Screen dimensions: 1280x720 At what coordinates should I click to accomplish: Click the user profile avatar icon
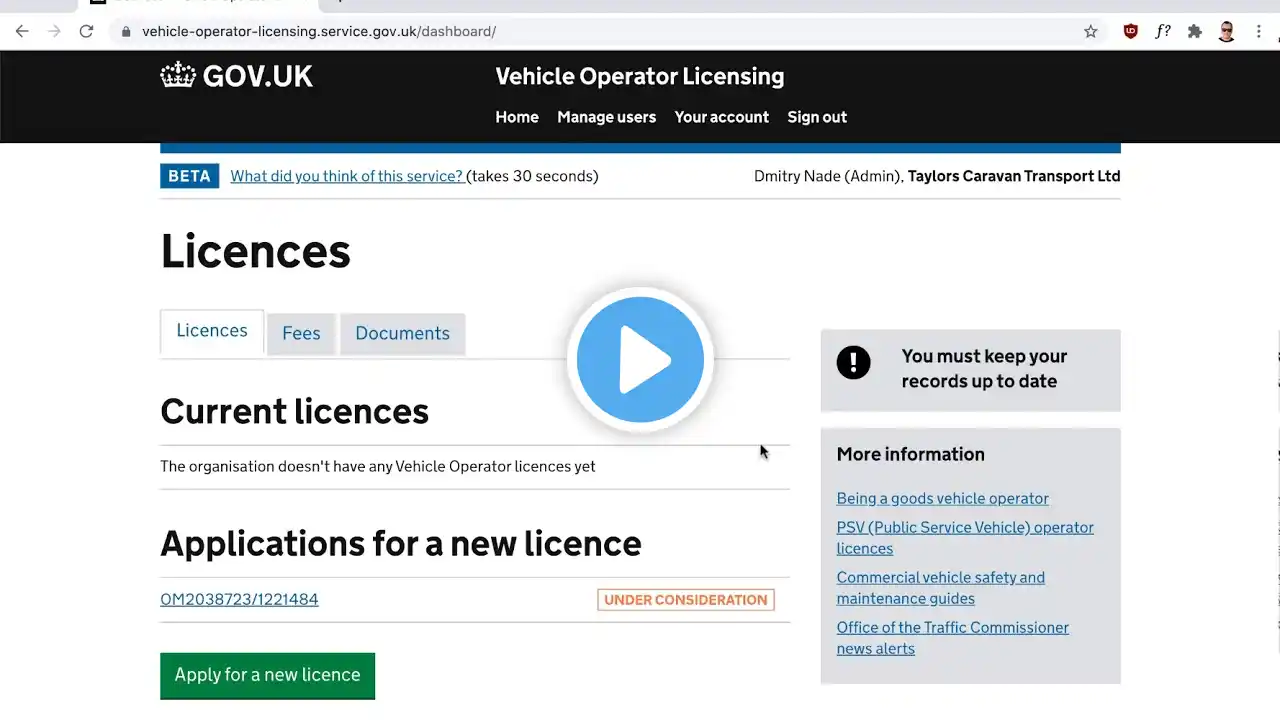click(x=1227, y=31)
